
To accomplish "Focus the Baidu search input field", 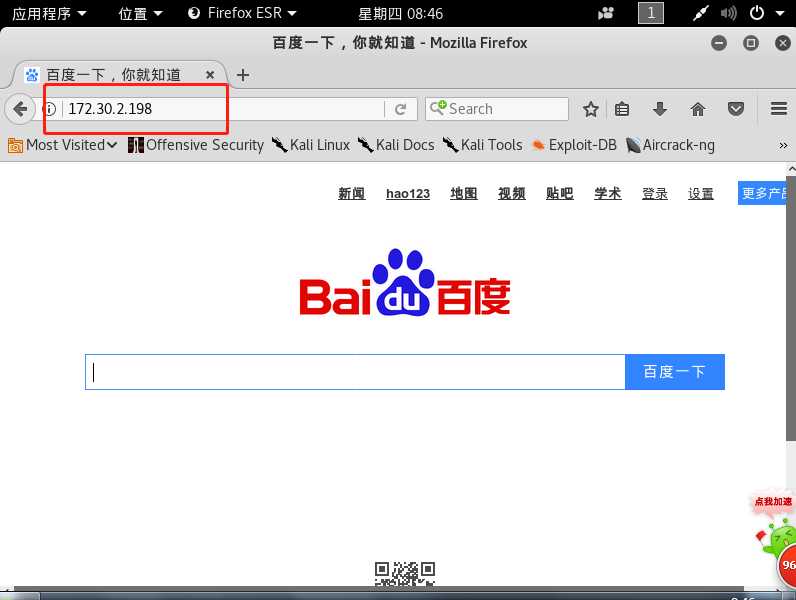I will (x=355, y=372).
